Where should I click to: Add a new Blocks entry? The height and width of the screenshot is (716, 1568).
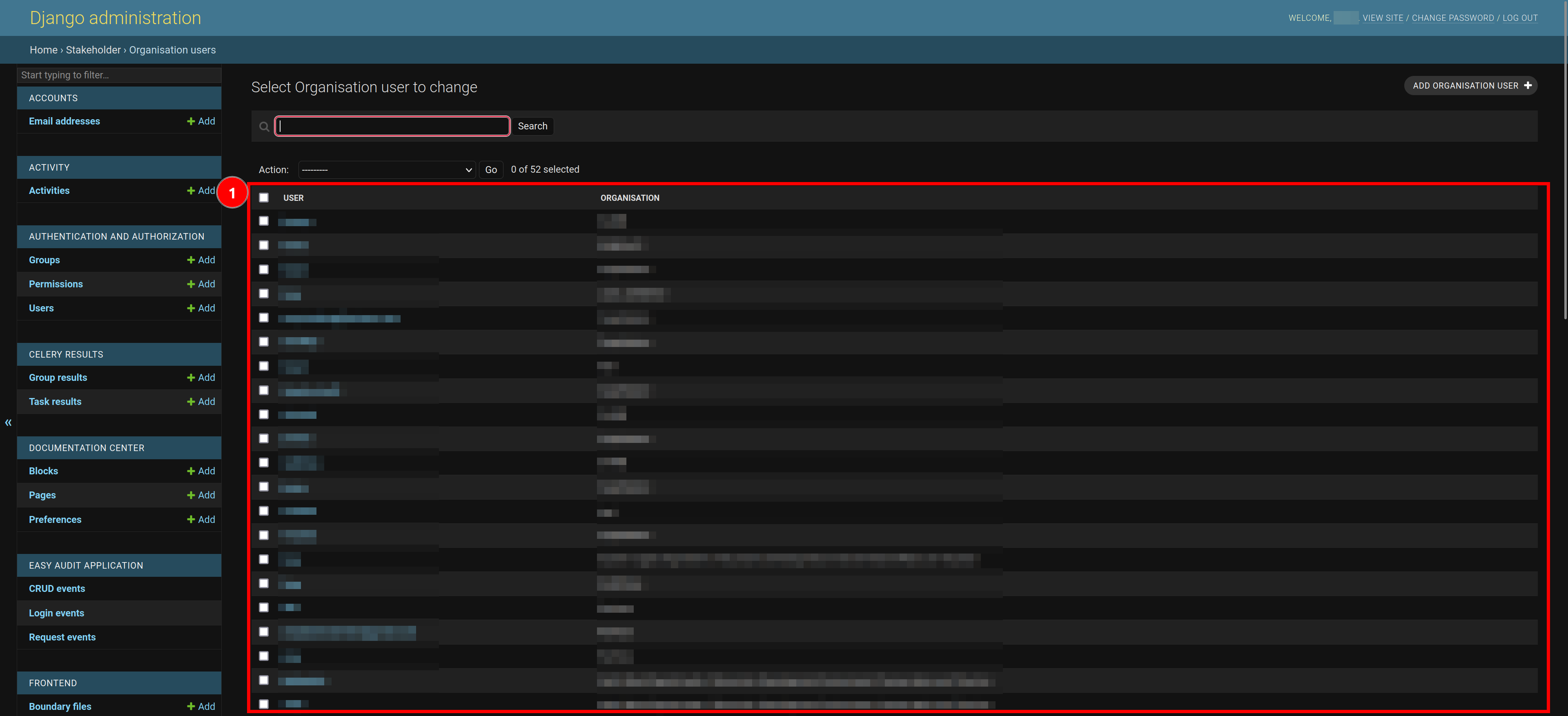click(x=201, y=471)
